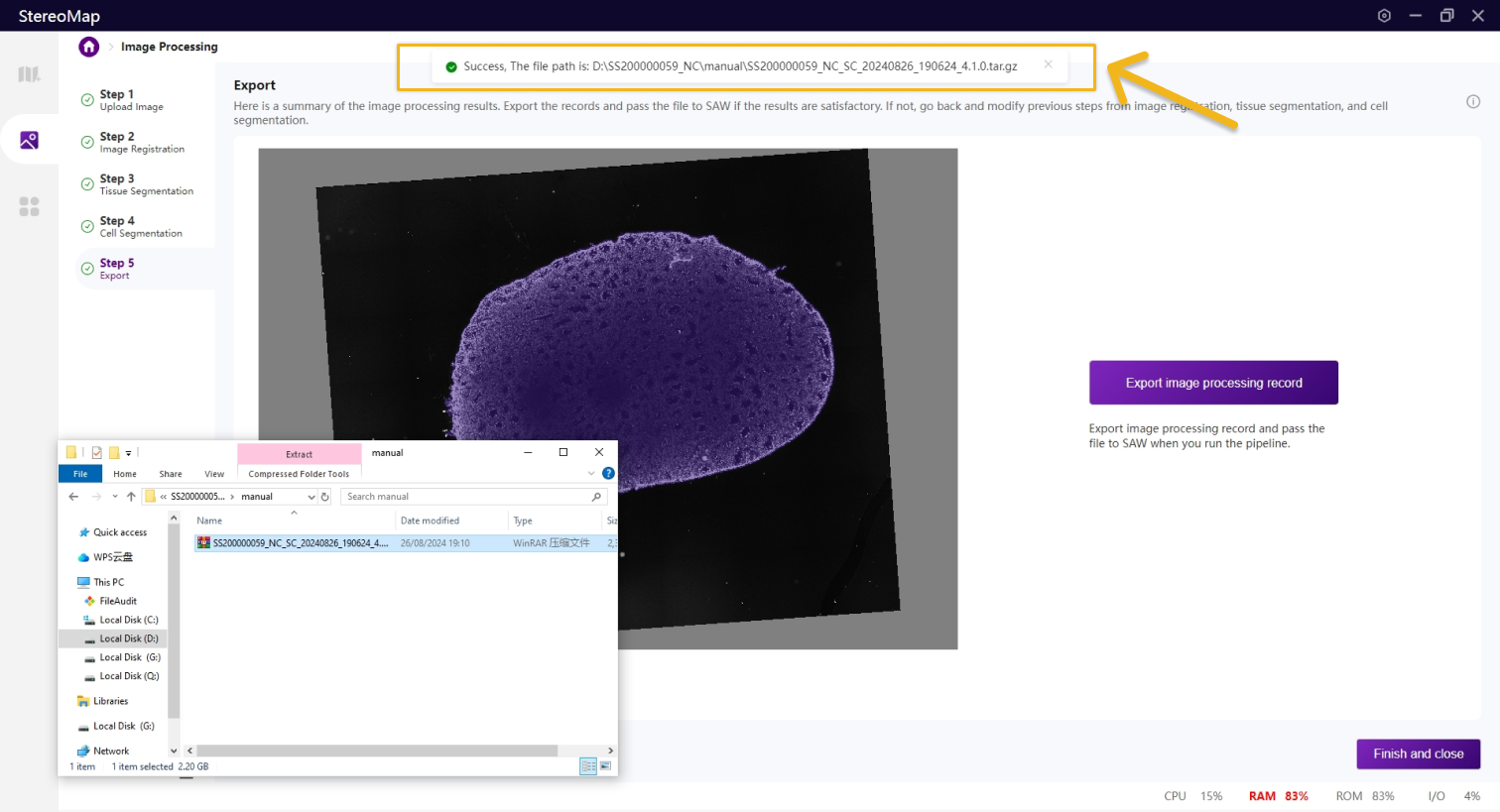Open recent locations dropdown arrow
The image size is (1500, 812).
115,497
